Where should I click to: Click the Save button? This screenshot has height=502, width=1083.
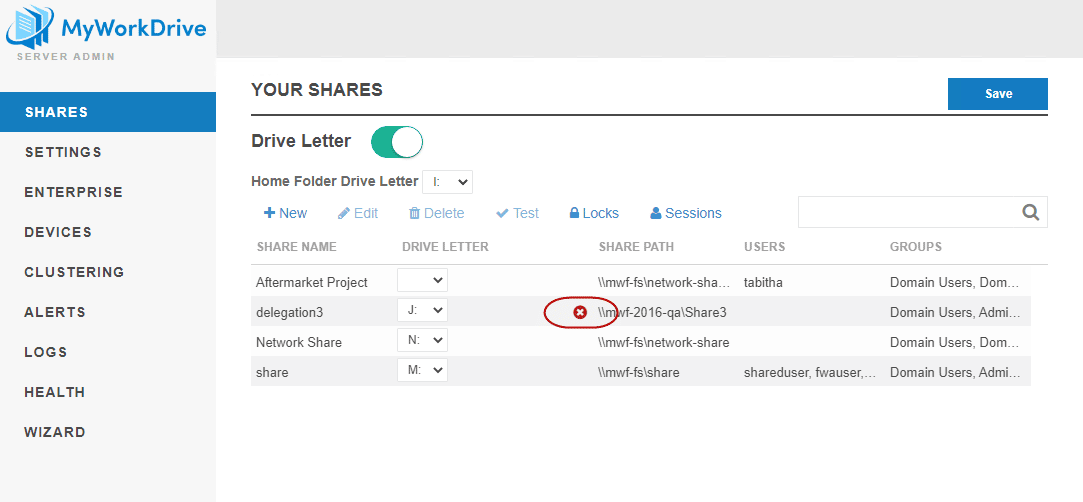point(997,94)
